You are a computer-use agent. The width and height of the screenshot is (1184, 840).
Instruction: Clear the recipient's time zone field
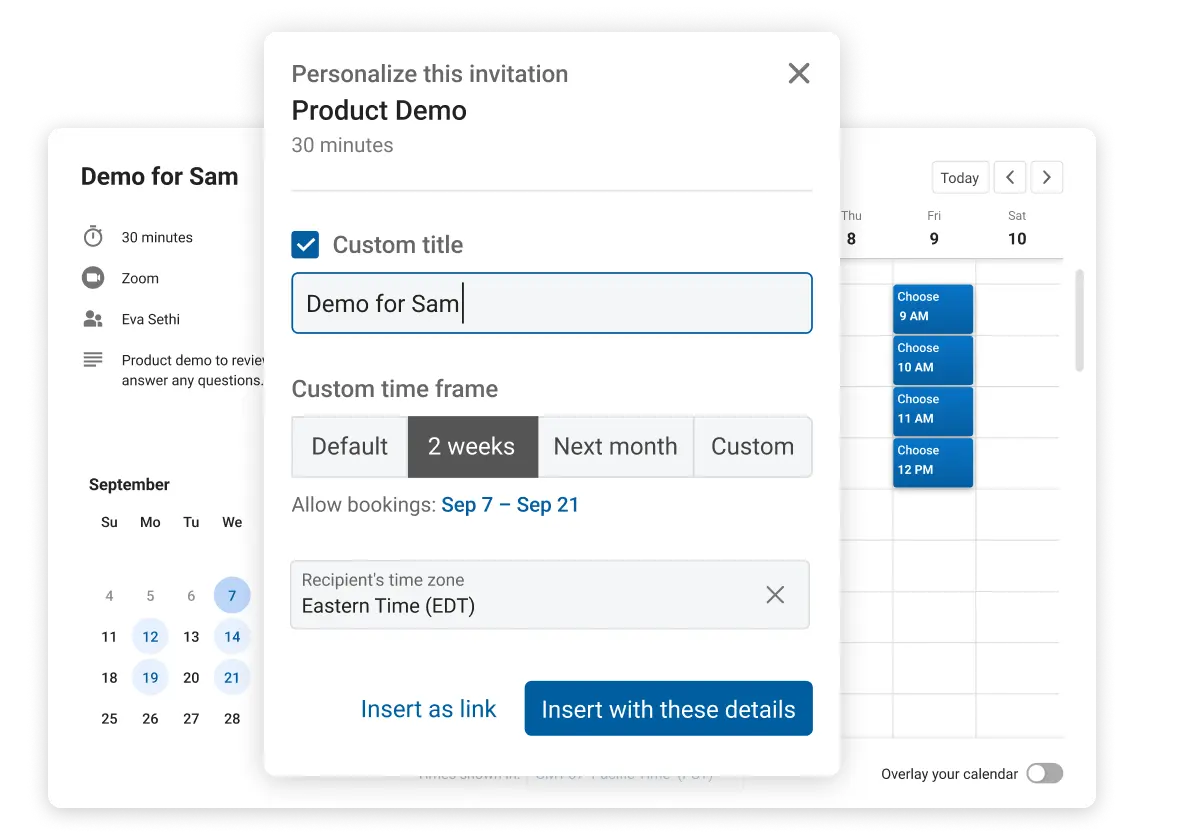coord(775,595)
